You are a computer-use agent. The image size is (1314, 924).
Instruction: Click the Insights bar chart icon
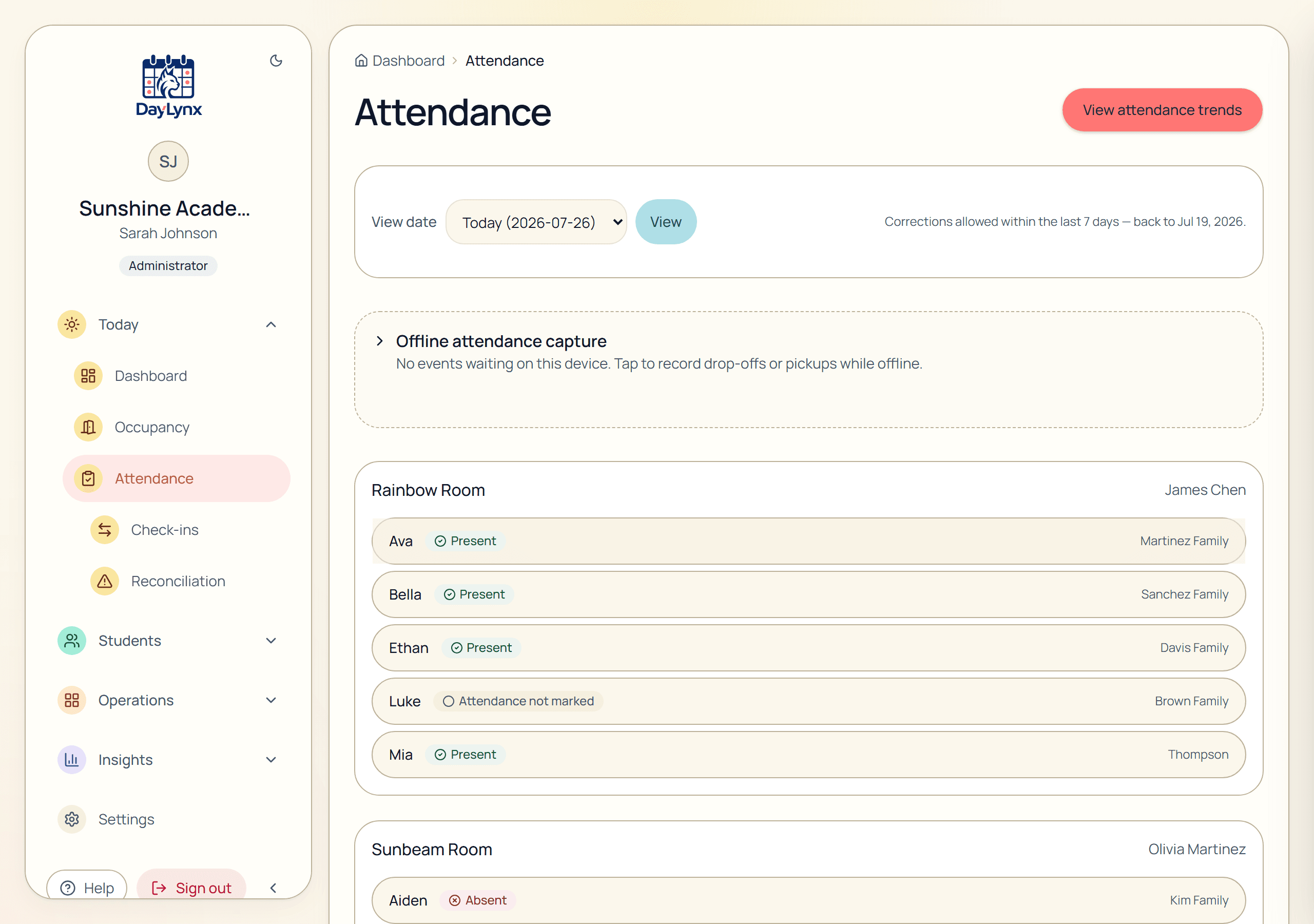pos(71,760)
